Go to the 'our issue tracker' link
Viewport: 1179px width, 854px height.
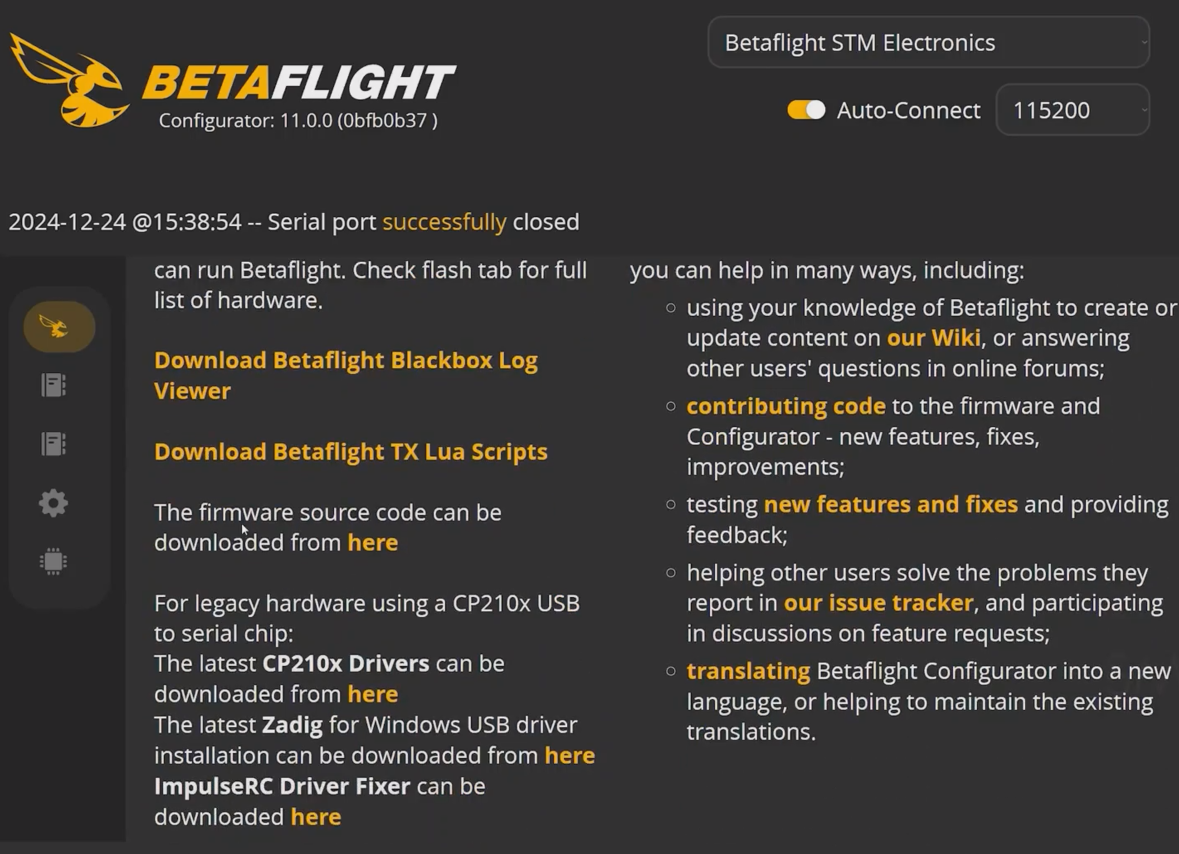click(x=878, y=603)
